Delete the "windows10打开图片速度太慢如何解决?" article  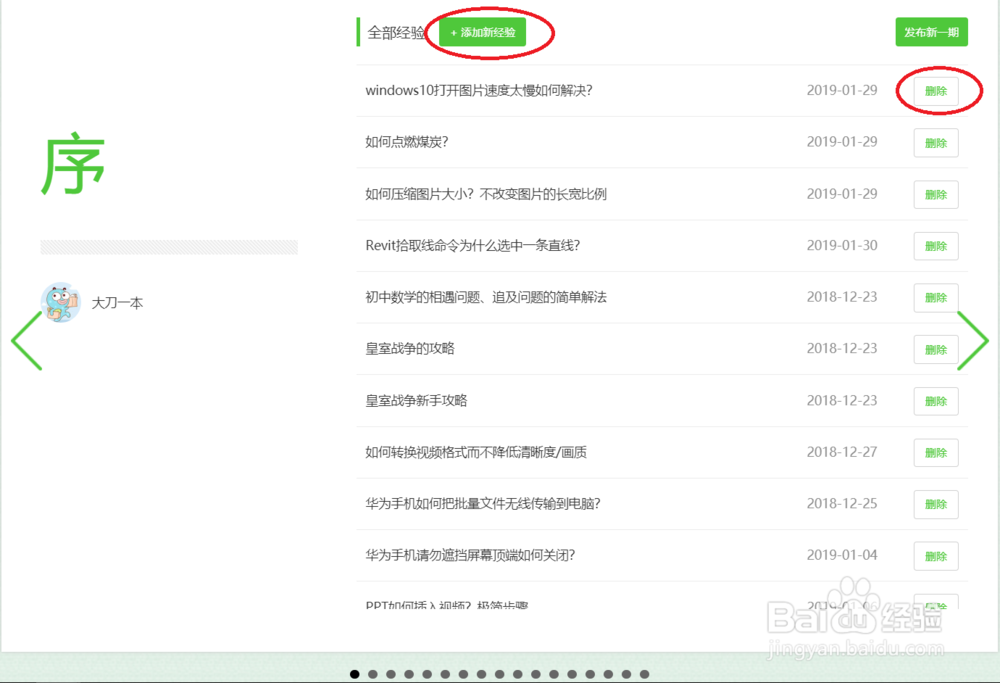click(935, 90)
